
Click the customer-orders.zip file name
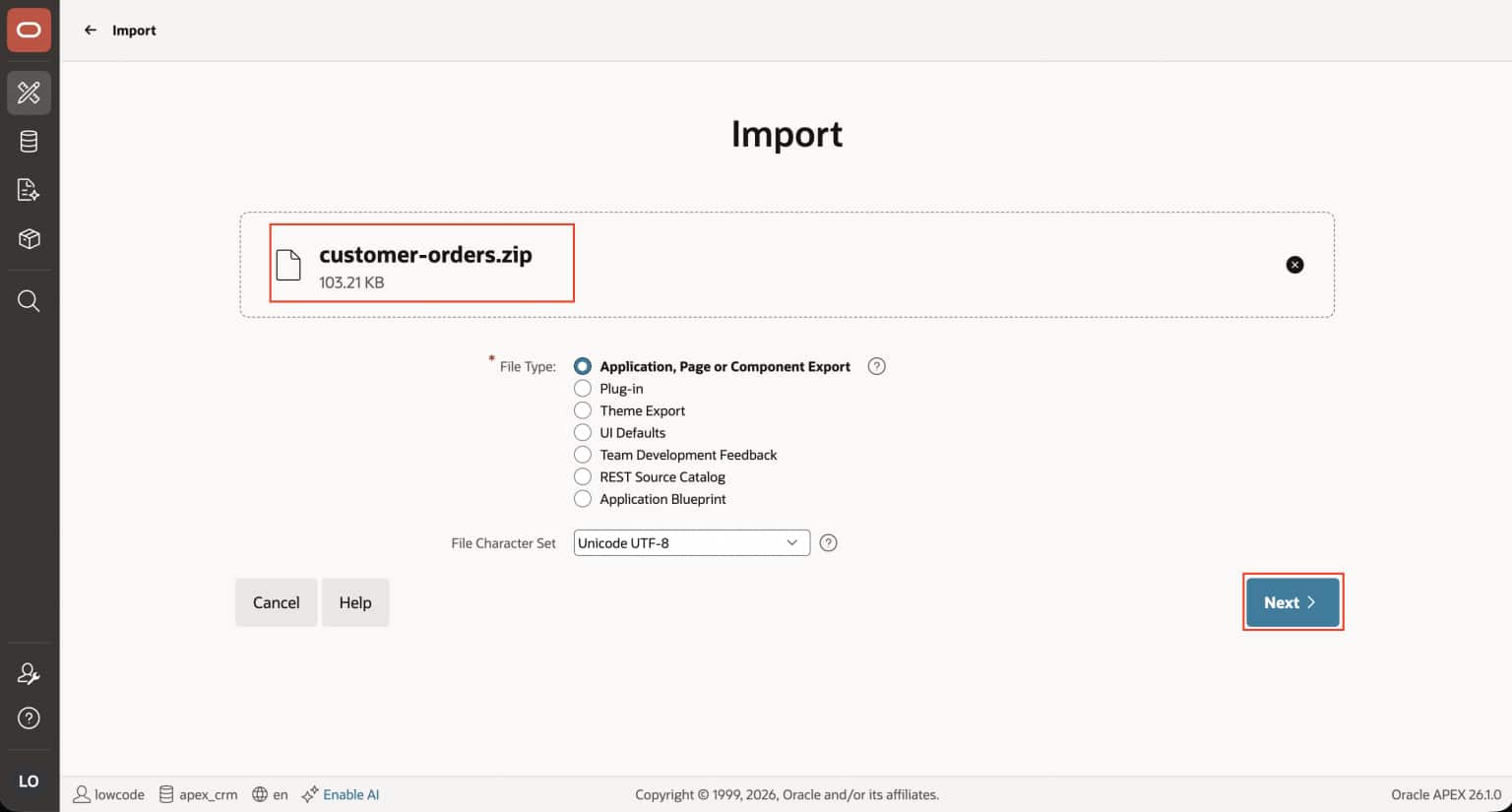(425, 255)
